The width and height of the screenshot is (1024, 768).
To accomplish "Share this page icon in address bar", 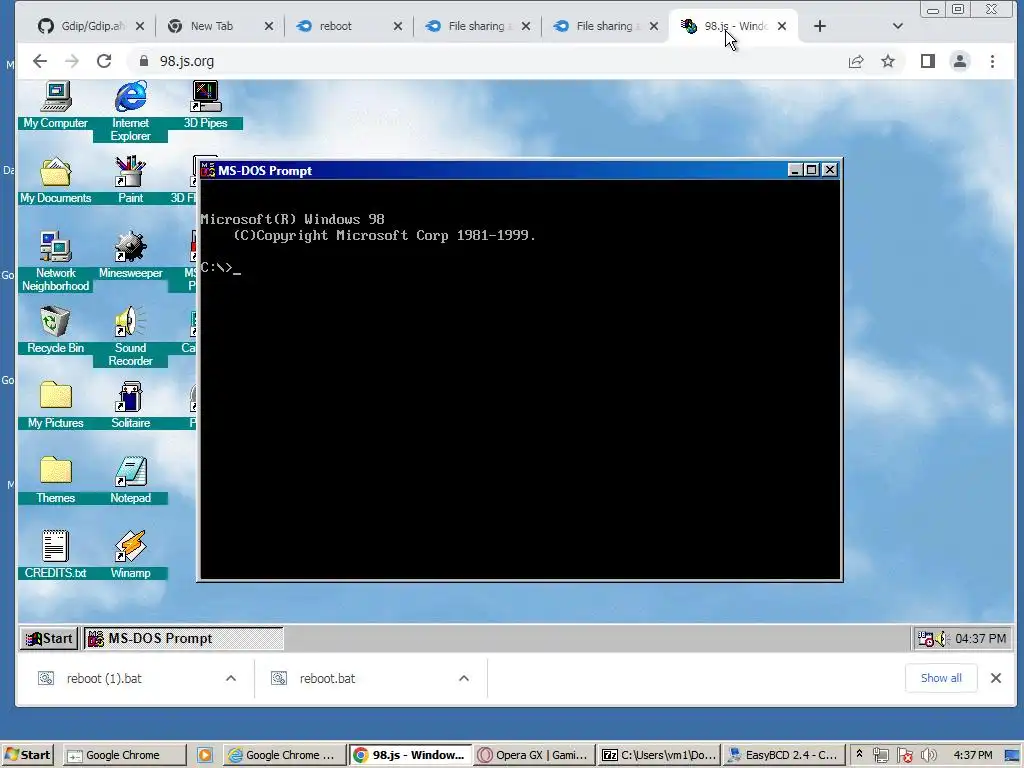I will click(x=856, y=61).
